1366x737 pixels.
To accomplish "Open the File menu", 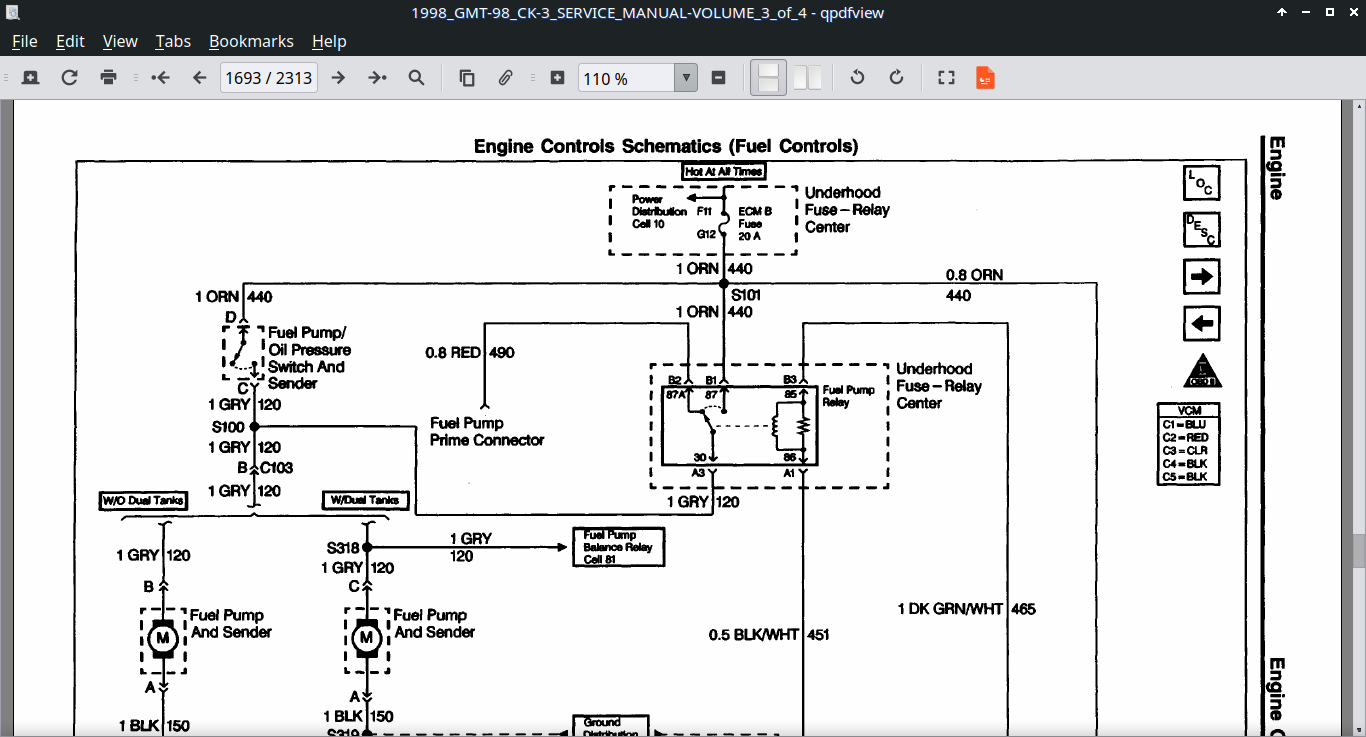I will [24, 41].
